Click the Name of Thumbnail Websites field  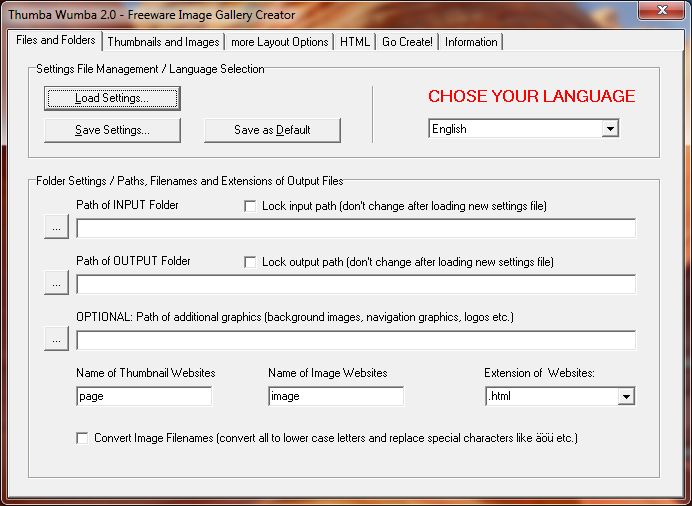point(144,396)
